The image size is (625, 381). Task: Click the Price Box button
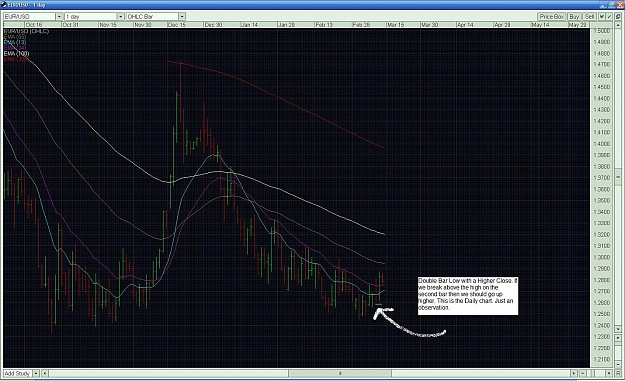click(552, 17)
